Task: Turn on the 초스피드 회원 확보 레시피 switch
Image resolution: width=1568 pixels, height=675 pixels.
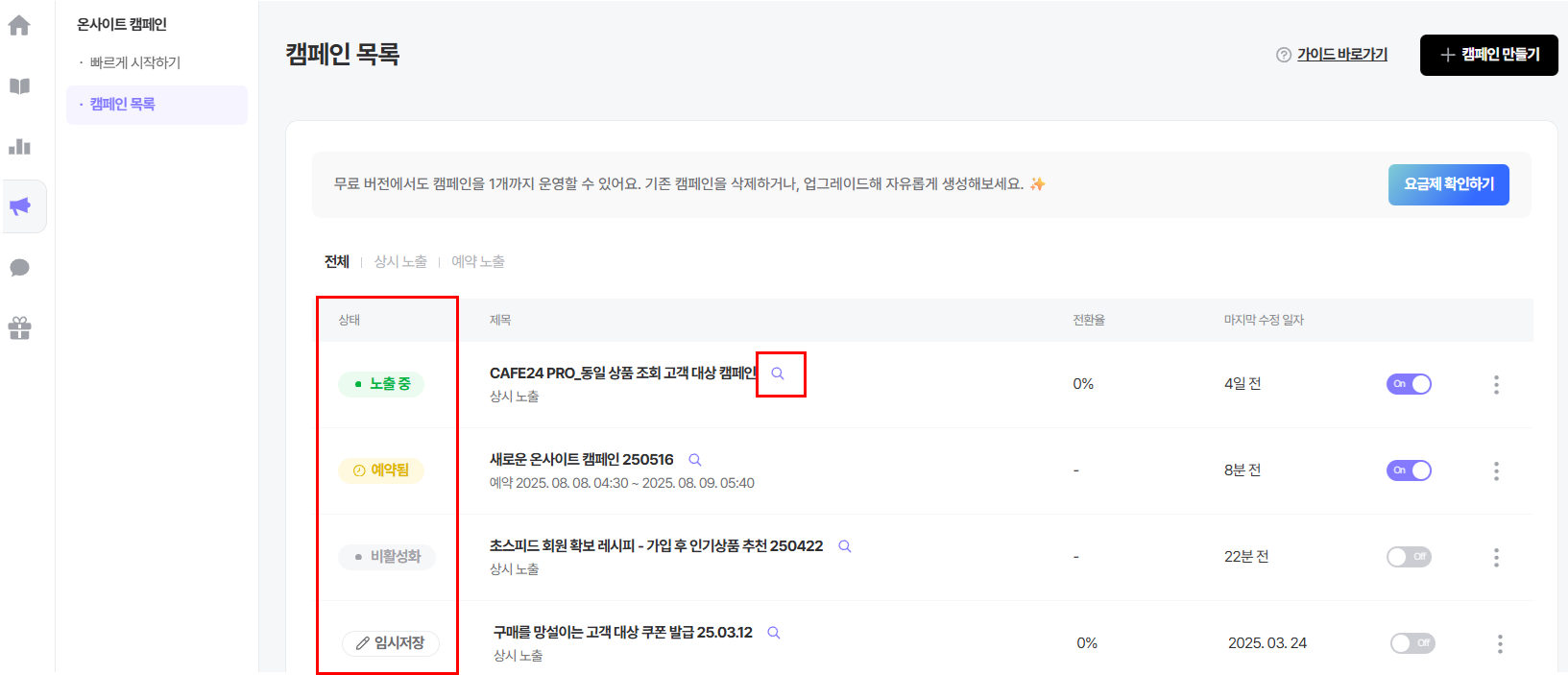Action: click(1409, 557)
